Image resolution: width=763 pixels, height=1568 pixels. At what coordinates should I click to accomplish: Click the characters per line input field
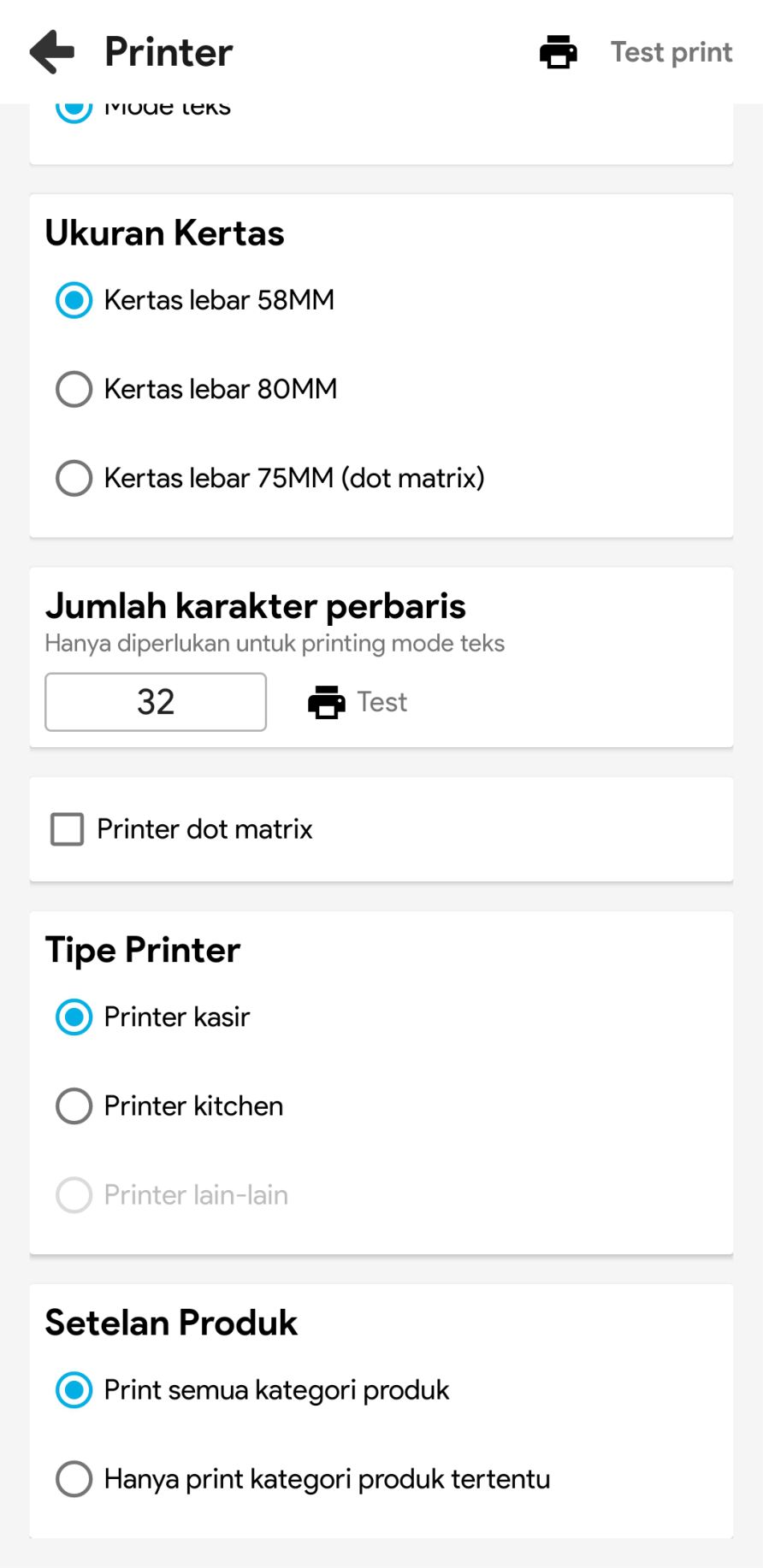point(156,702)
